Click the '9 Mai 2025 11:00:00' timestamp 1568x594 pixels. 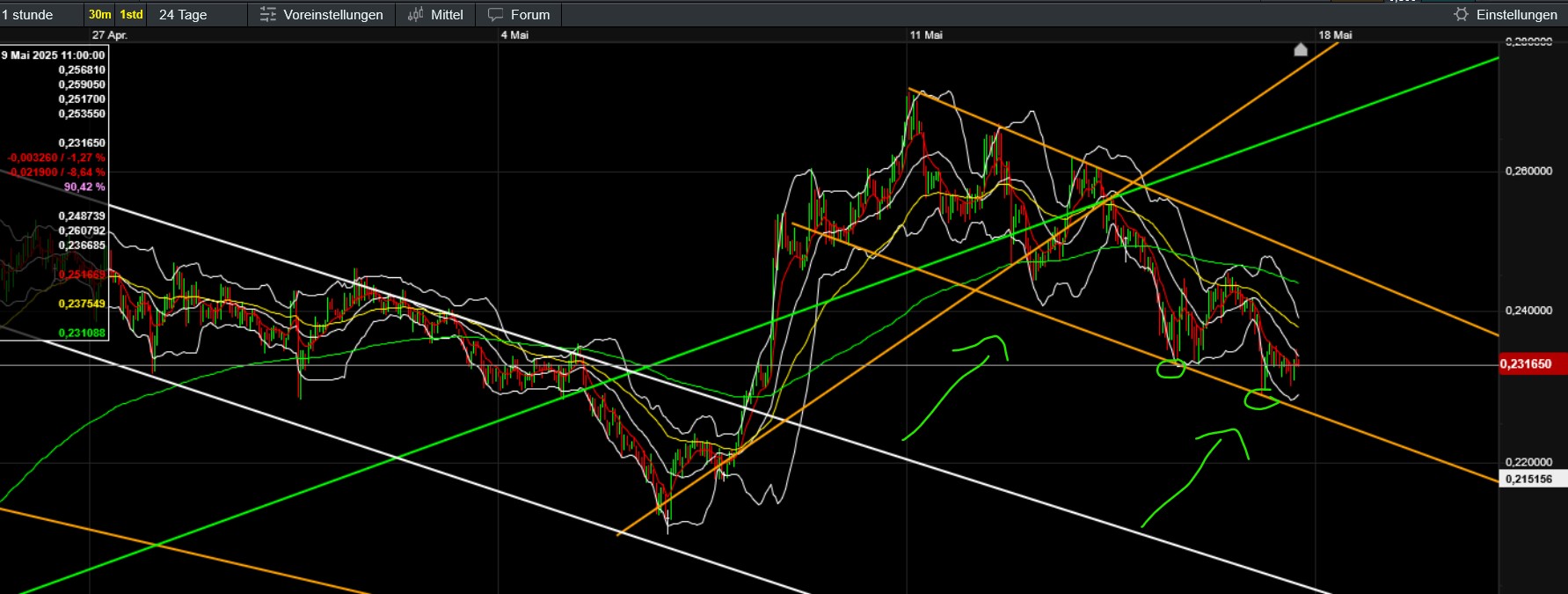(x=53, y=55)
